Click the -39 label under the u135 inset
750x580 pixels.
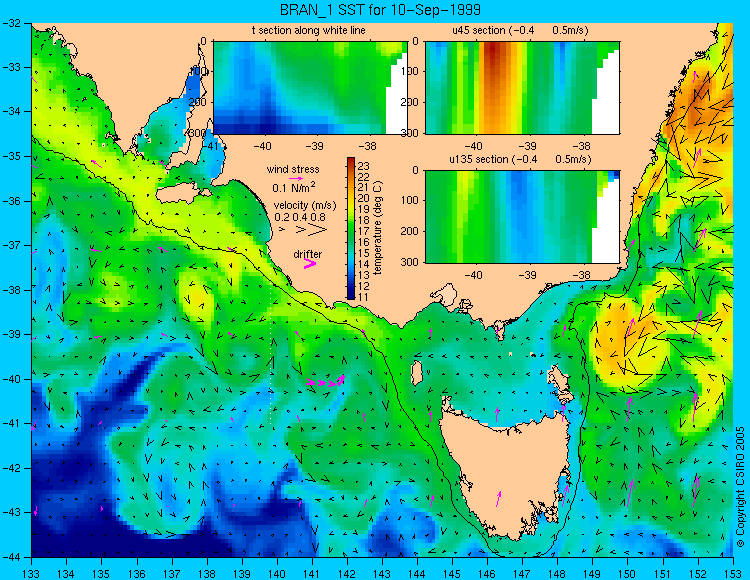click(x=528, y=275)
